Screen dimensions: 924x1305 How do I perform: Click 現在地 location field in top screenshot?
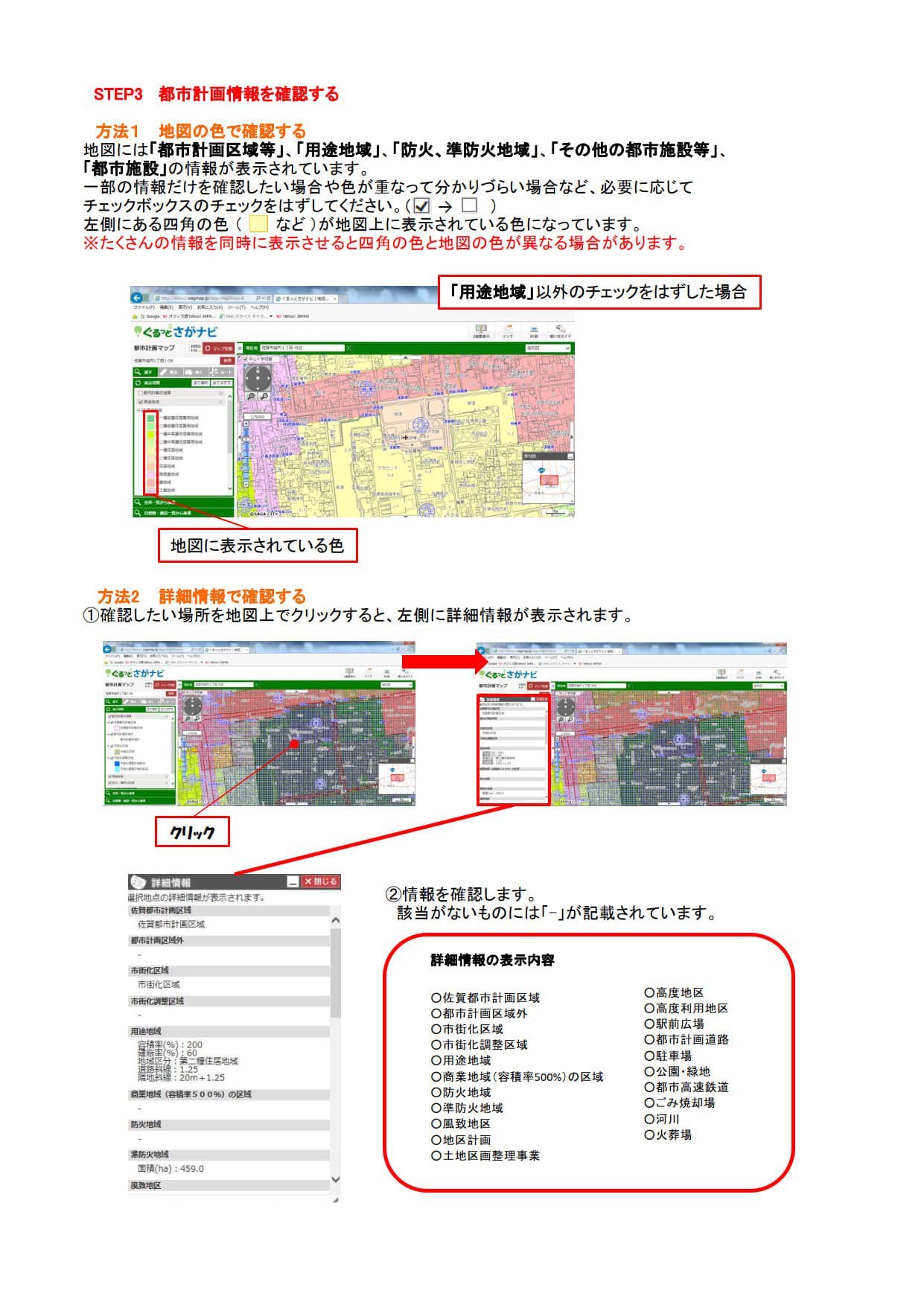tap(302, 348)
